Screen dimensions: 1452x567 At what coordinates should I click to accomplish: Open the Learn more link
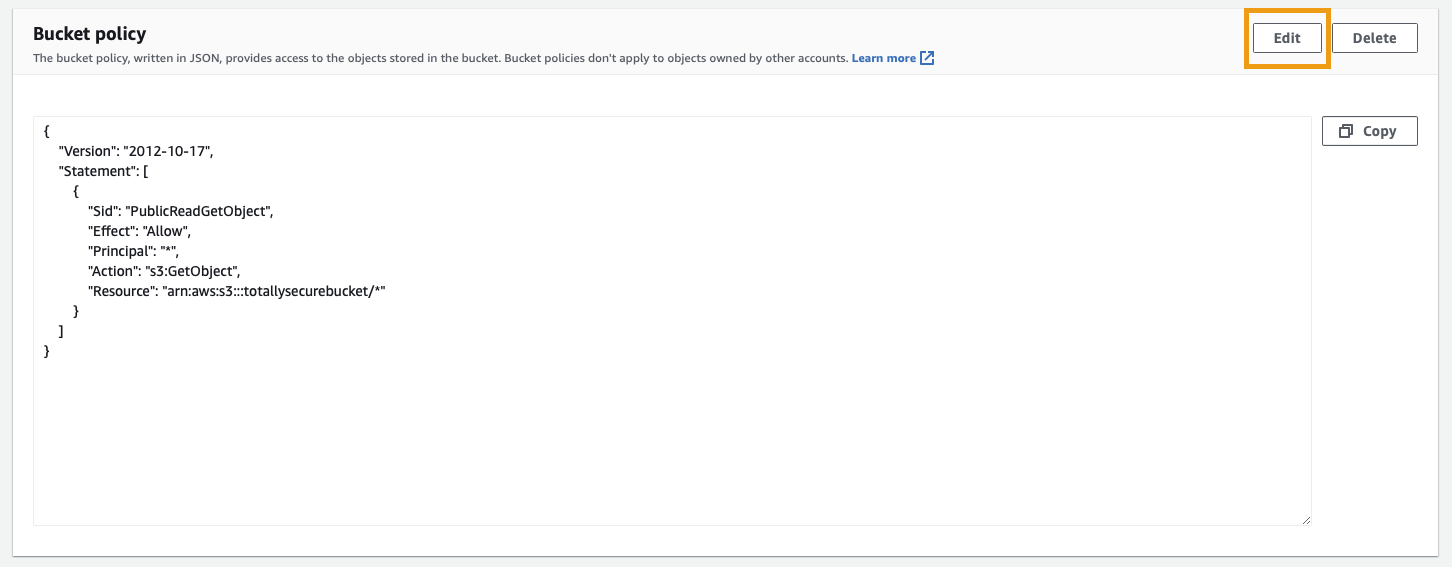(883, 58)
